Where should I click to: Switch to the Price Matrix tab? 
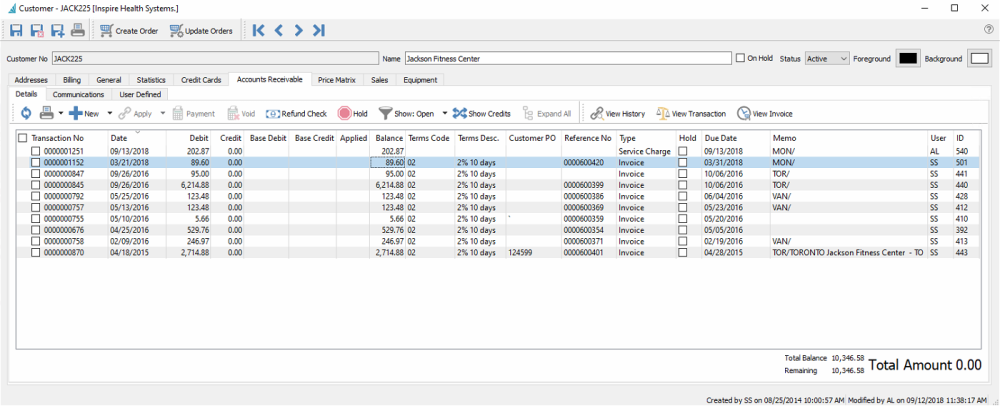336,80
